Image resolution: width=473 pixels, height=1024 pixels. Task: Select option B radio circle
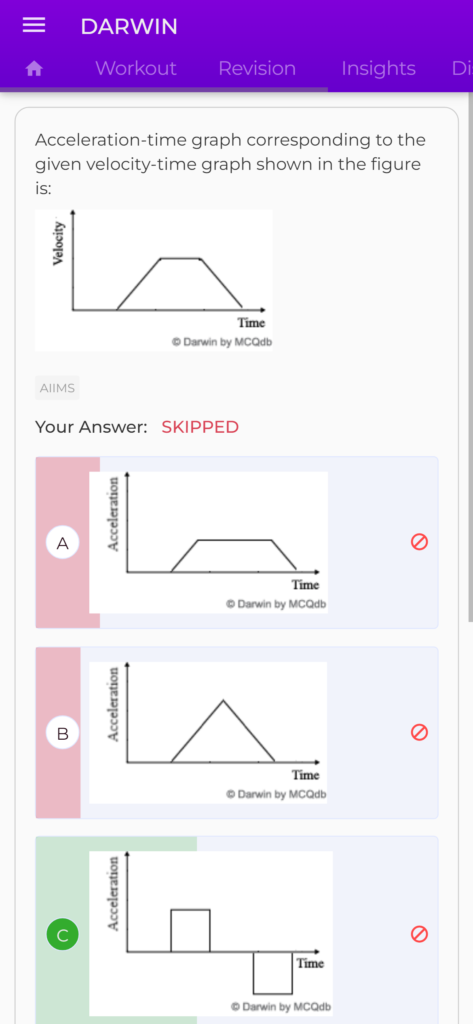(63, 733)
